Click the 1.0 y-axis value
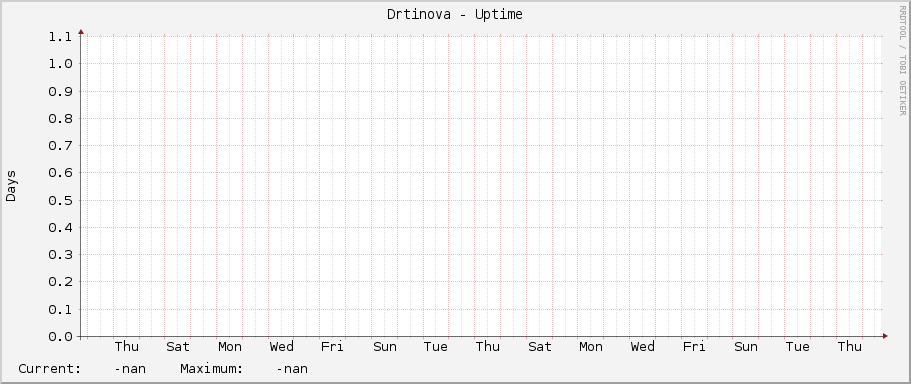The width and height of the screenshot is (911, 384). click(x=60, y=63)
